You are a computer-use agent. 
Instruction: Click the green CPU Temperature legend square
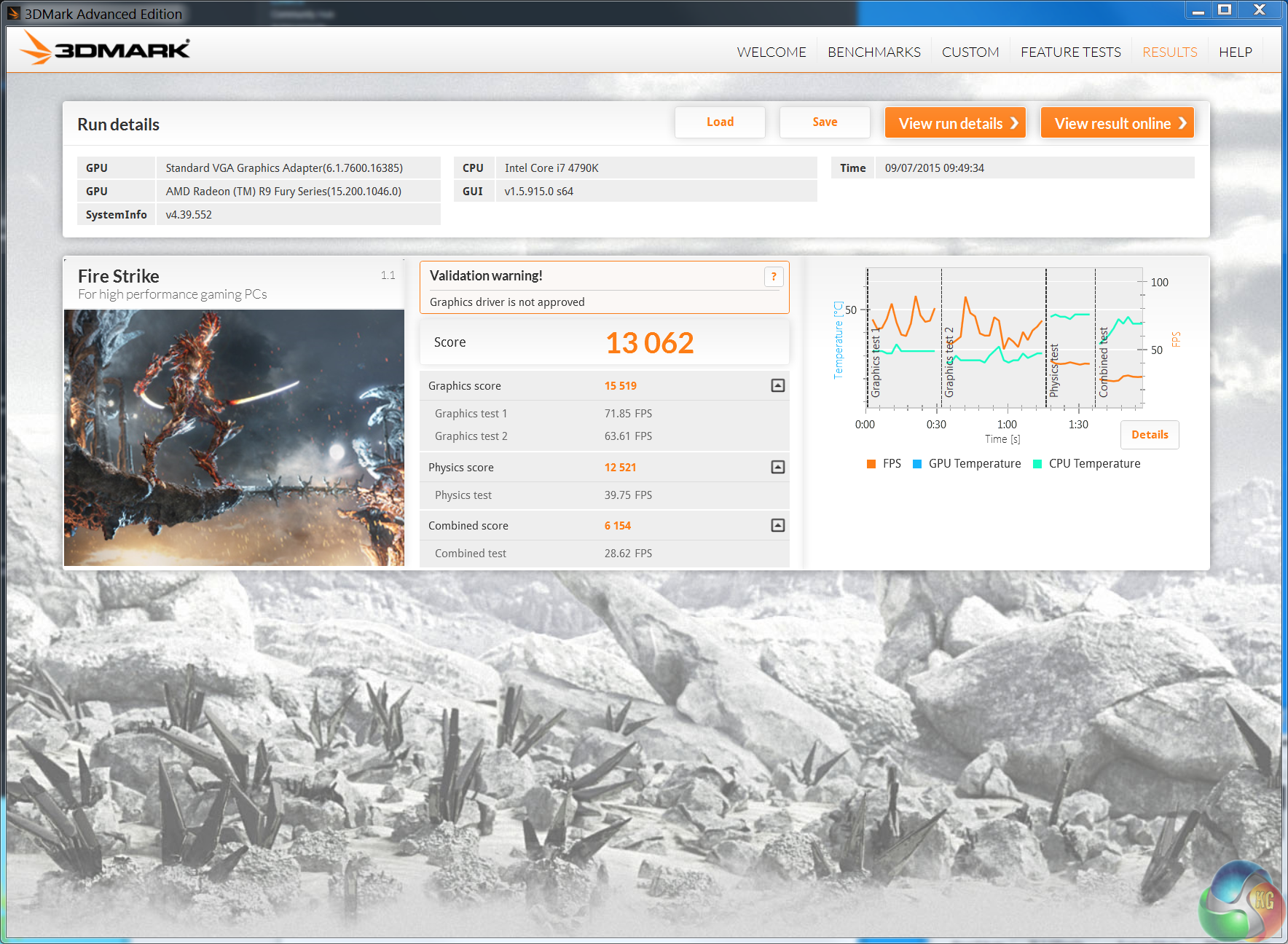(1037, 464)
